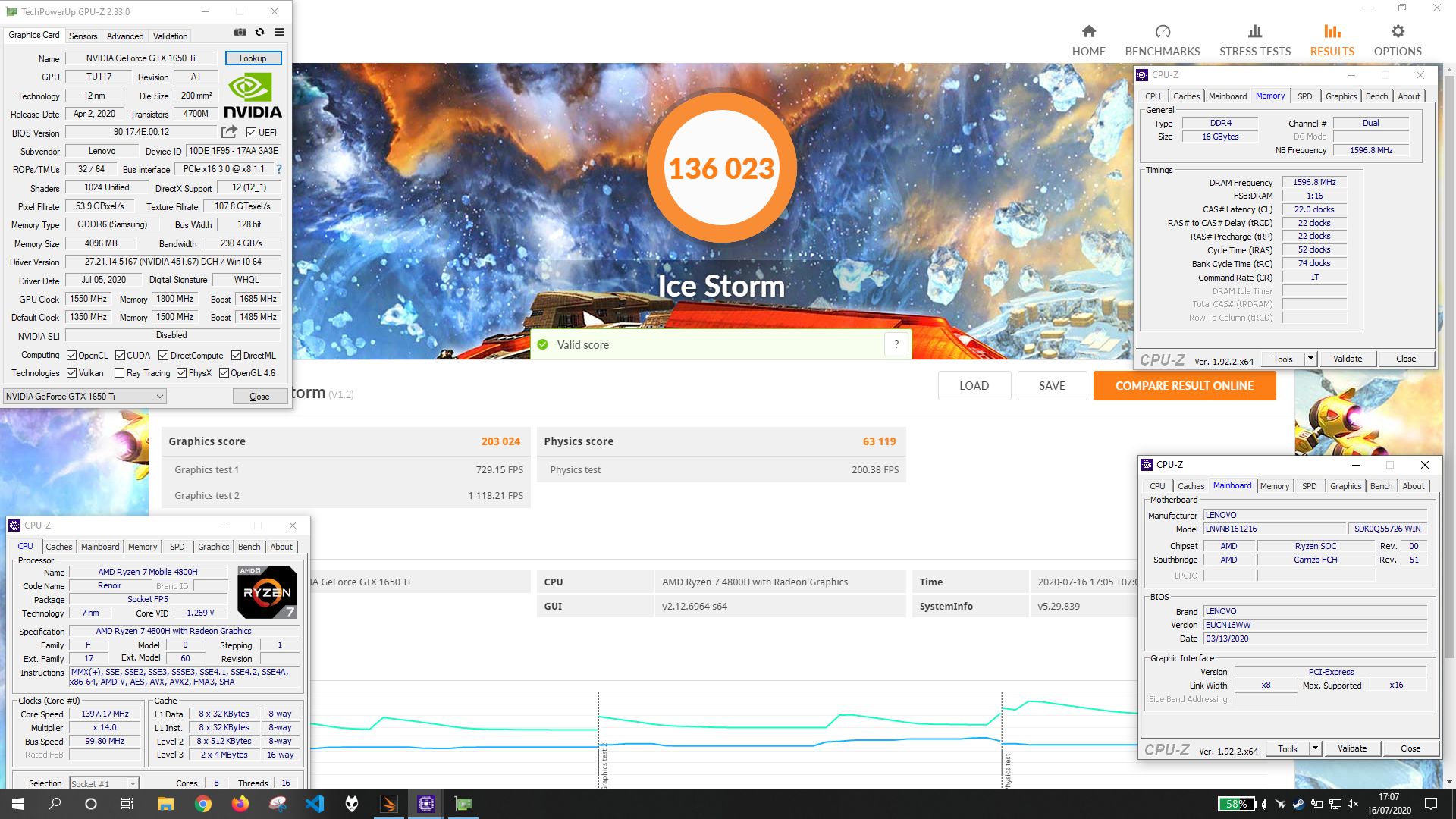
Task: Click the Bus Interface question mark icon
Action: tap(278, 169)
